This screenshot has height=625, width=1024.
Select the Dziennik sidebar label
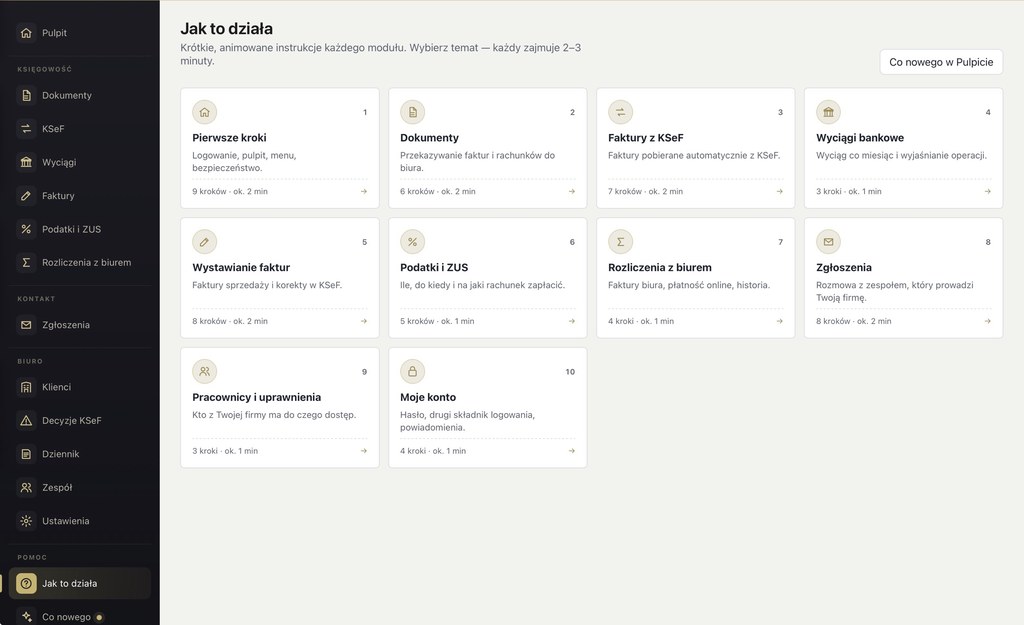60,453
